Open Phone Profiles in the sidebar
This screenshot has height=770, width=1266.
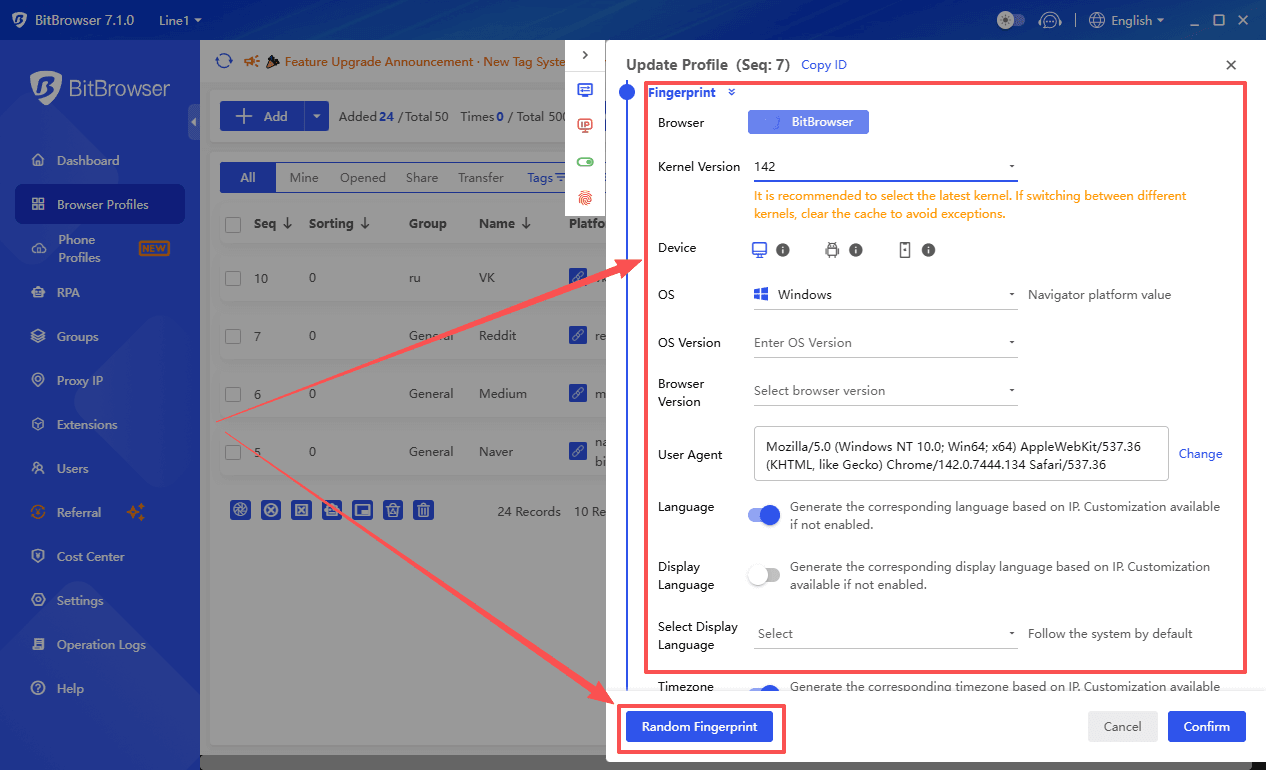pyautogui.click(x=100, y=248)
